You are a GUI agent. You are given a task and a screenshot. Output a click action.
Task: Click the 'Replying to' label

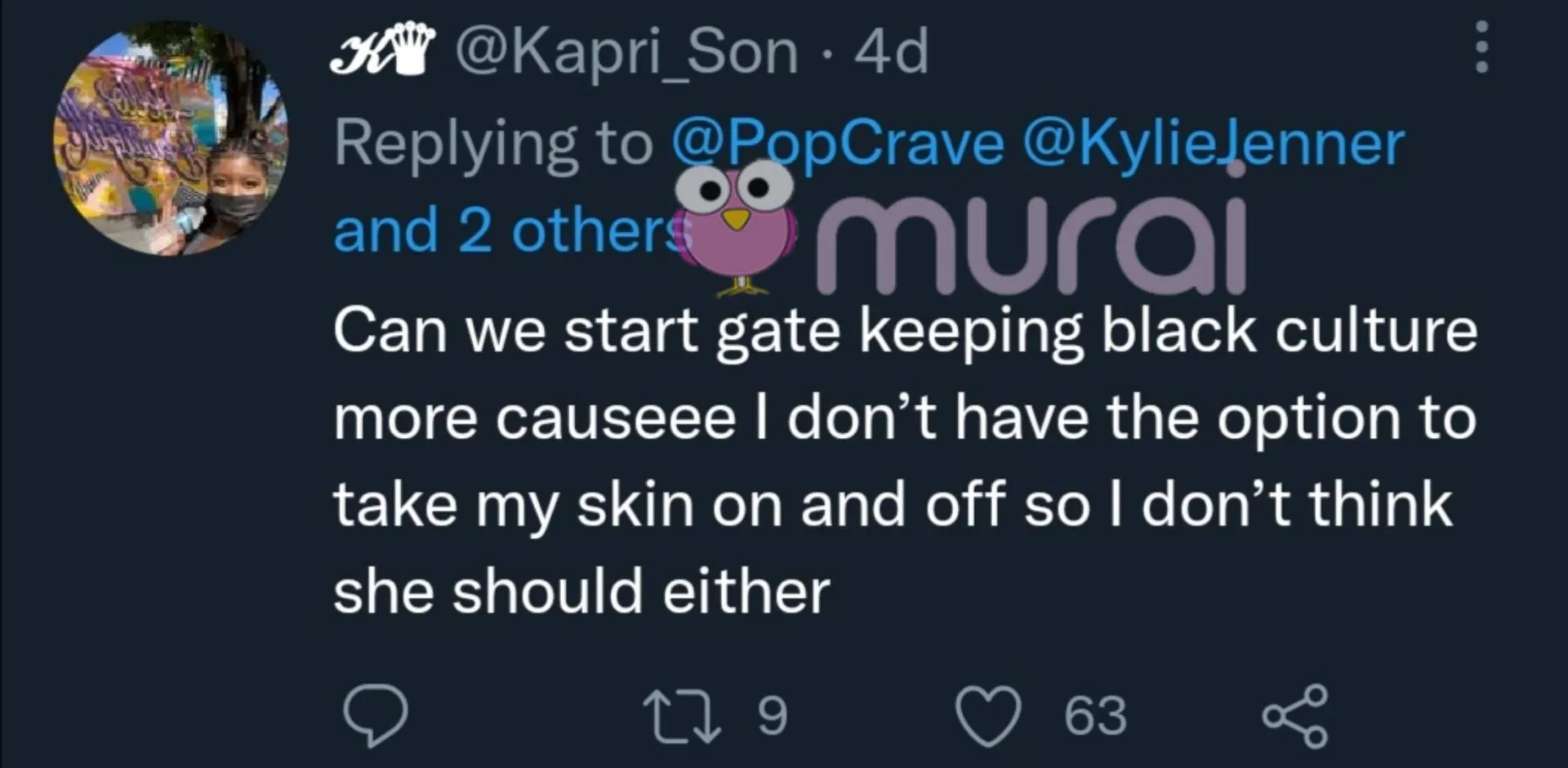point(492,144)
